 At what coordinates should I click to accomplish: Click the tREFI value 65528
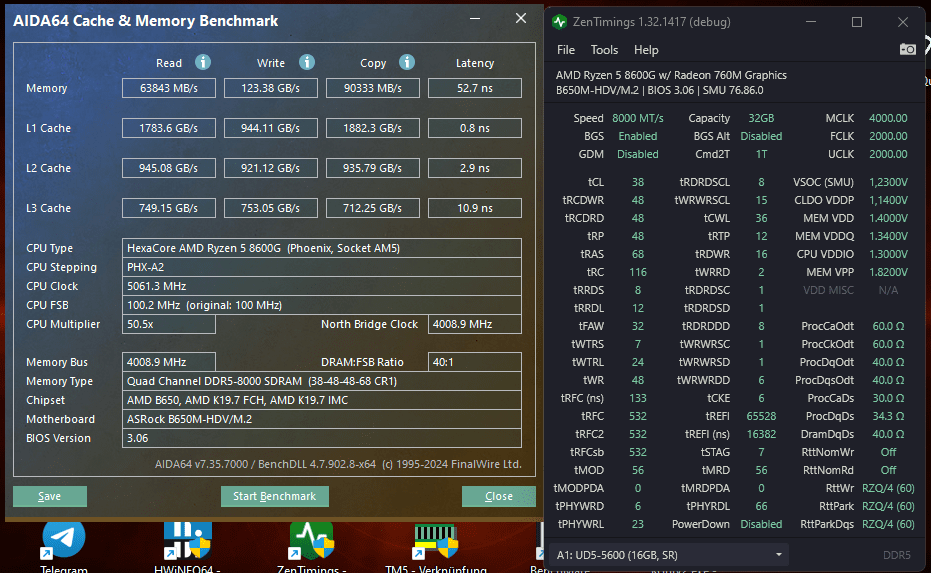pos(761,416)
